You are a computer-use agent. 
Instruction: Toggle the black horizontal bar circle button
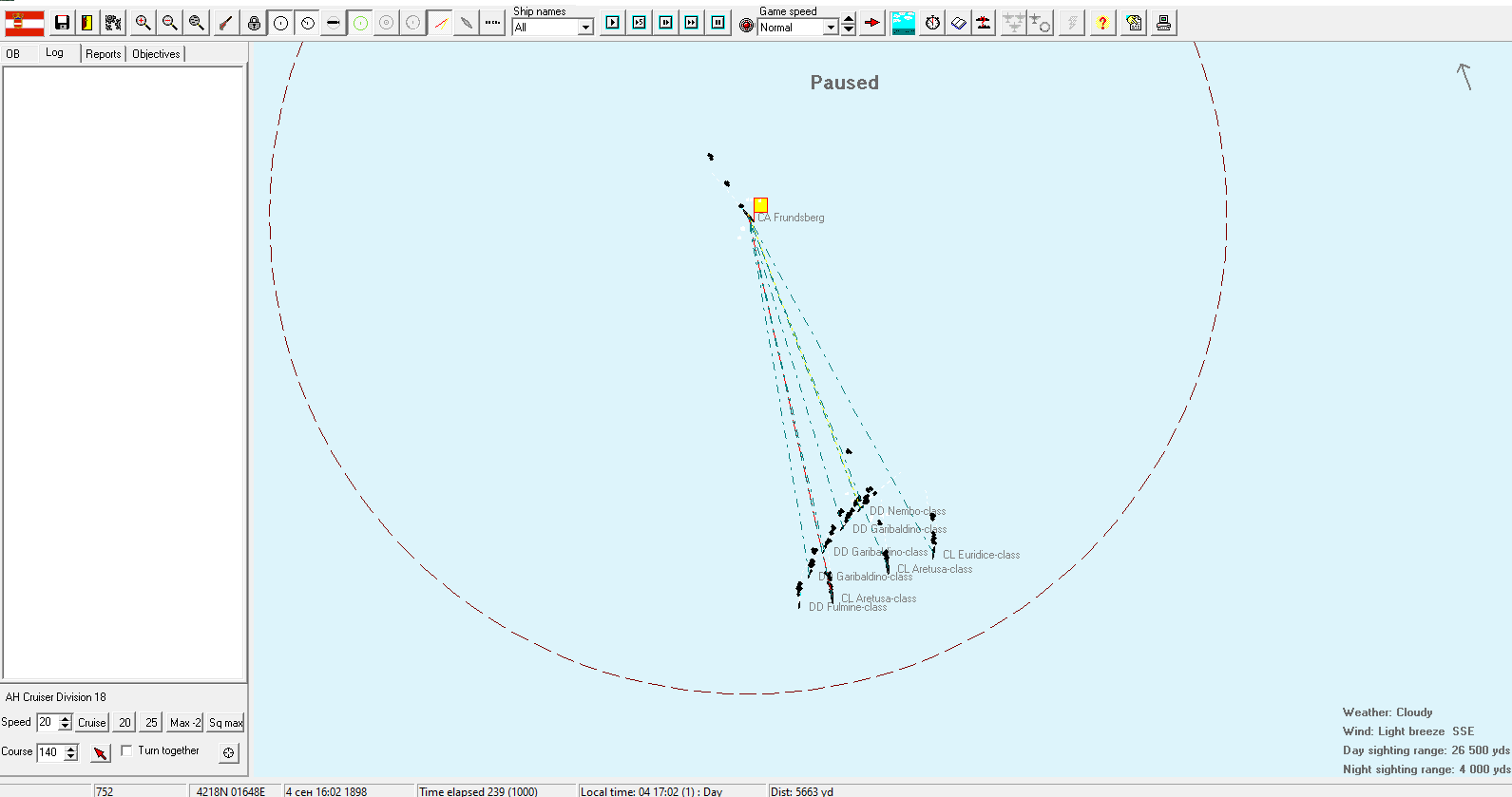click(x=333, y=23)
